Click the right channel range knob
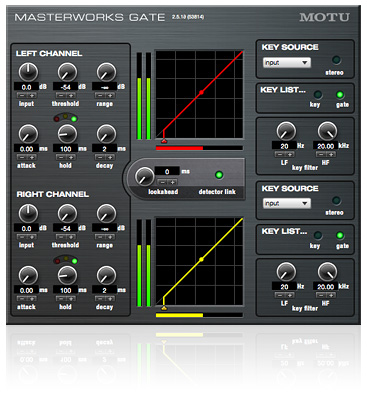The image size is (367, 393). (x=106, y=213)
